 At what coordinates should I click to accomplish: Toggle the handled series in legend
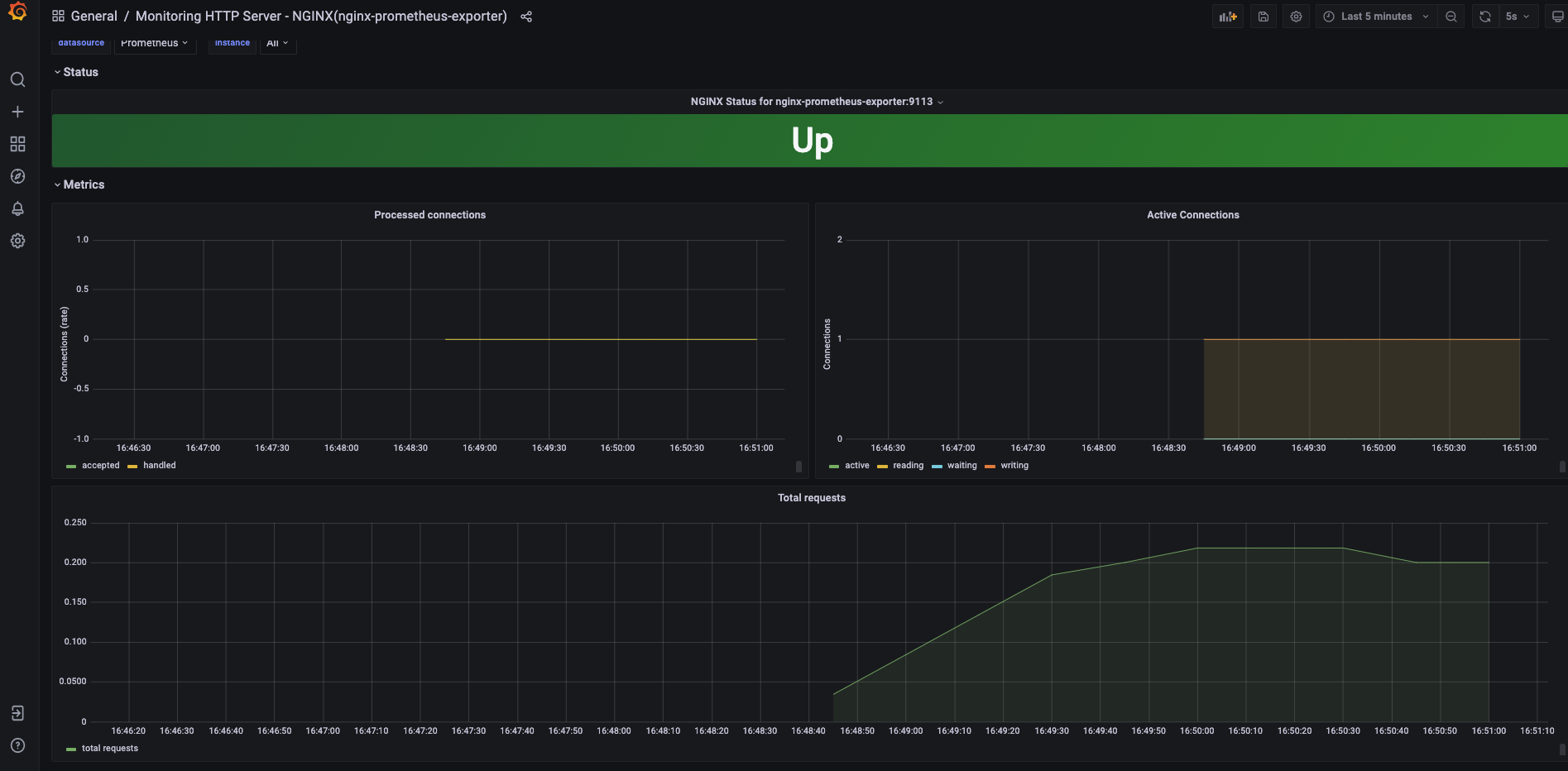(x=160, y=466)
